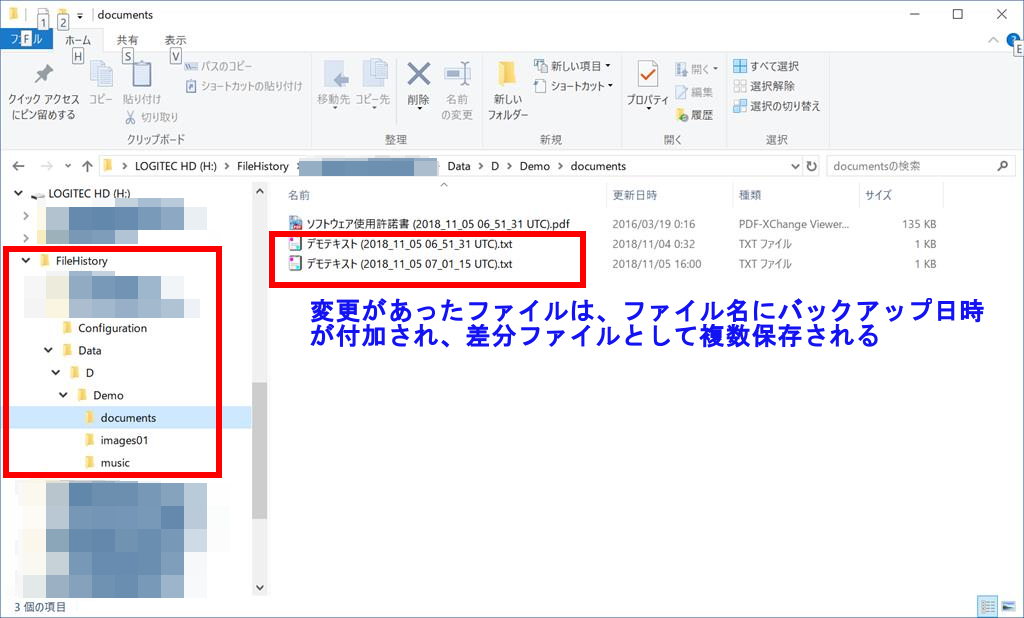This screenshot has width=1024, height=618.
Task: Click Select all (すべて選択) button
Action: click(766, 66)
